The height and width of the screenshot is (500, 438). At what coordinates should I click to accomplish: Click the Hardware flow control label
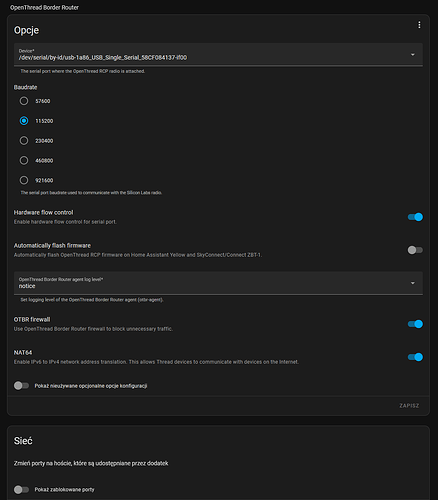pyautogui.click(x=43, y=212)
